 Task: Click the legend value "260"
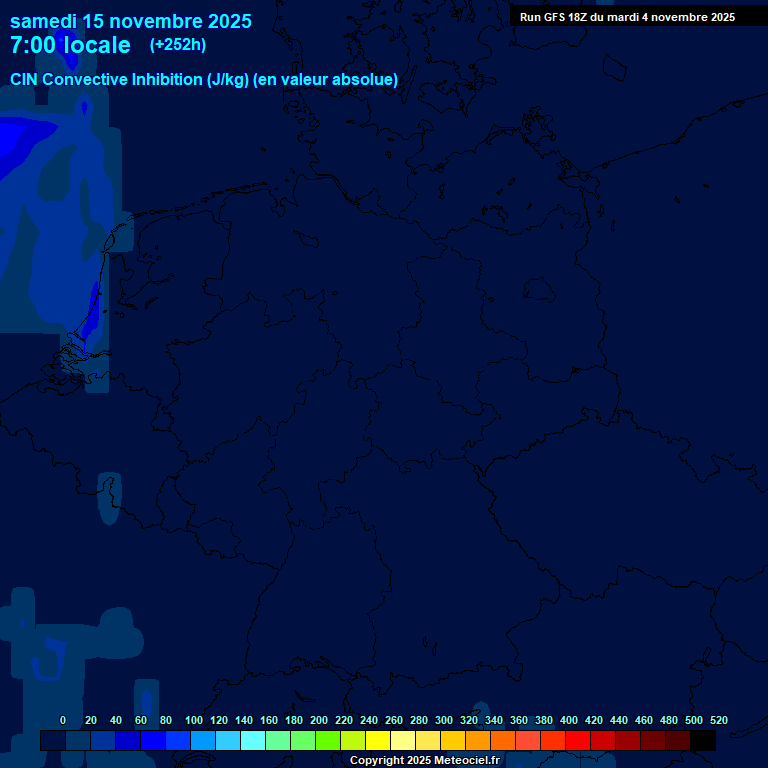[x=394, y=720]
